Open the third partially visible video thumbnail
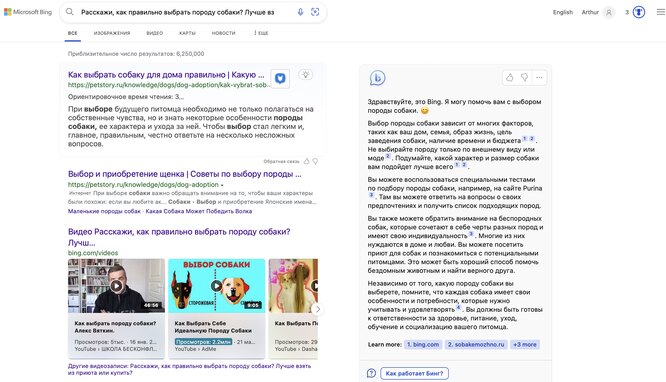Viewport: 666px width, 382px height. click(293, 286)
